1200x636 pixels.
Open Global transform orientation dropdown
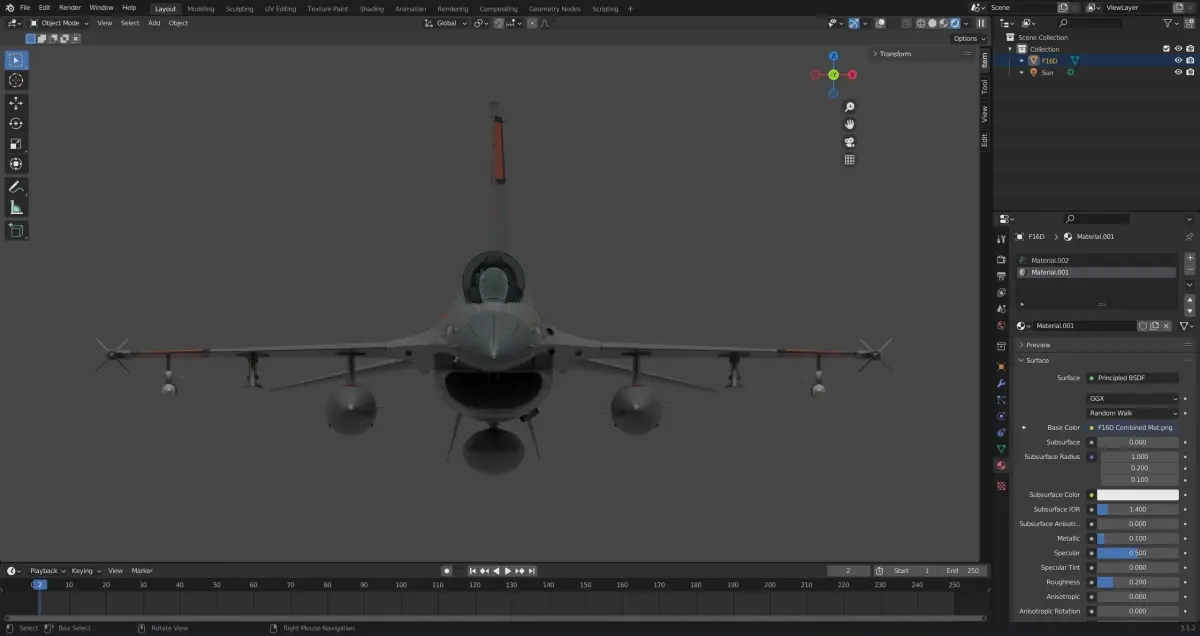pos(446,23)
